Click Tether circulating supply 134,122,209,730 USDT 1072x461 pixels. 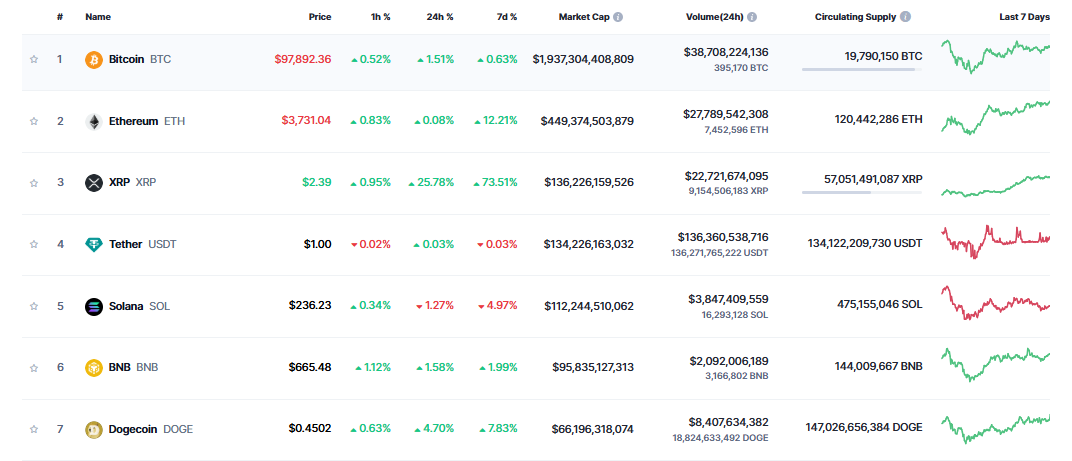(x=865, y=243)
